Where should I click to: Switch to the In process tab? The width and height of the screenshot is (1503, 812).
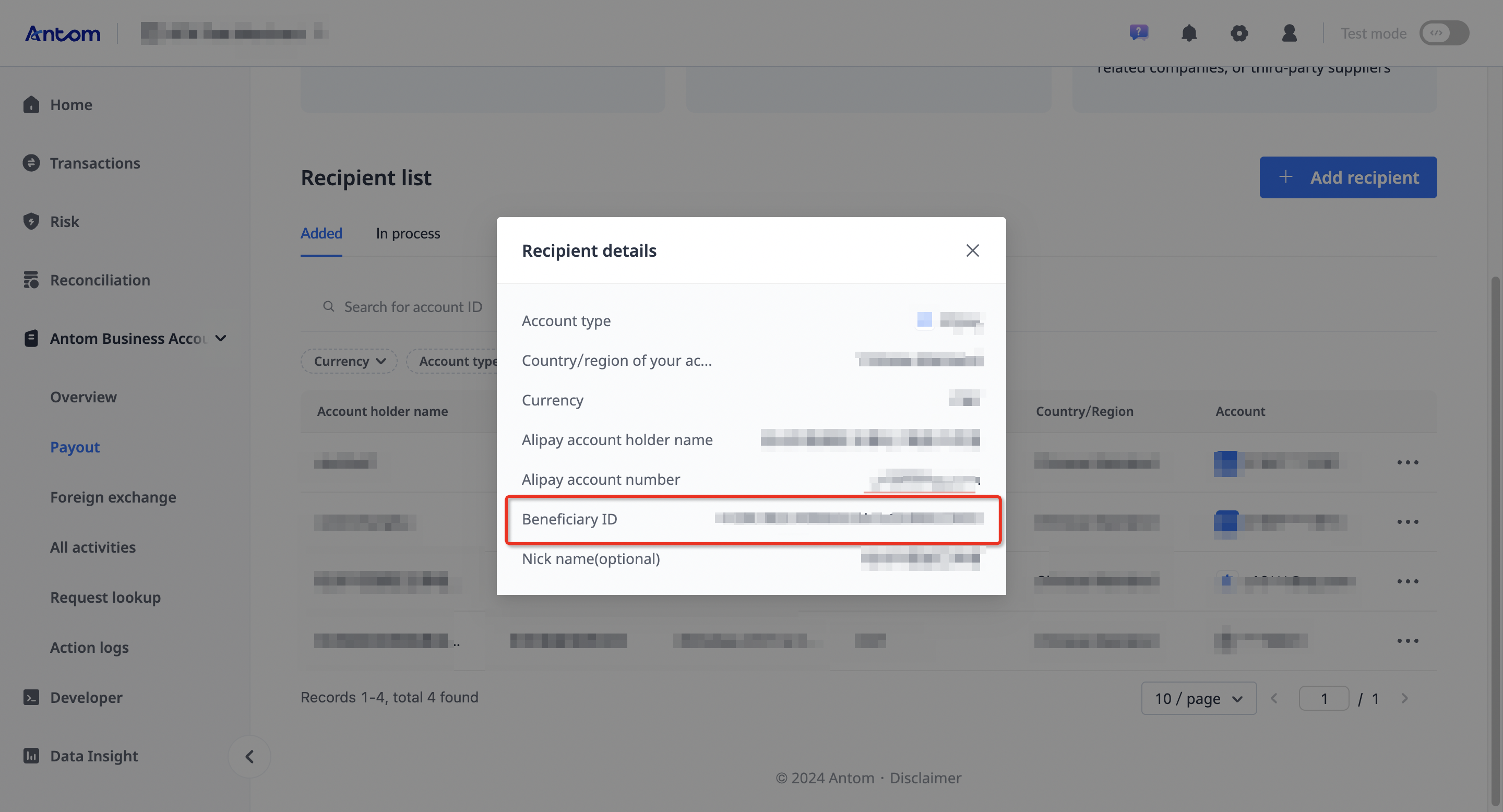click(x=408, y=233)
